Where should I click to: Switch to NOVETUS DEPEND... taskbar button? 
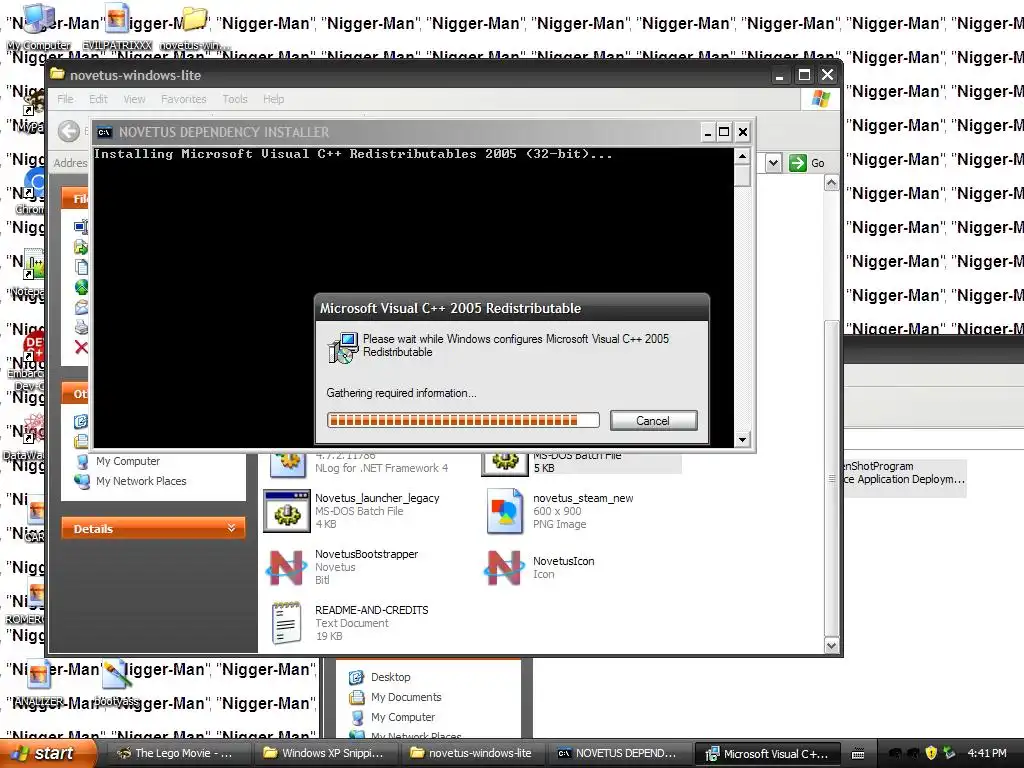click(x=618, y=754)
